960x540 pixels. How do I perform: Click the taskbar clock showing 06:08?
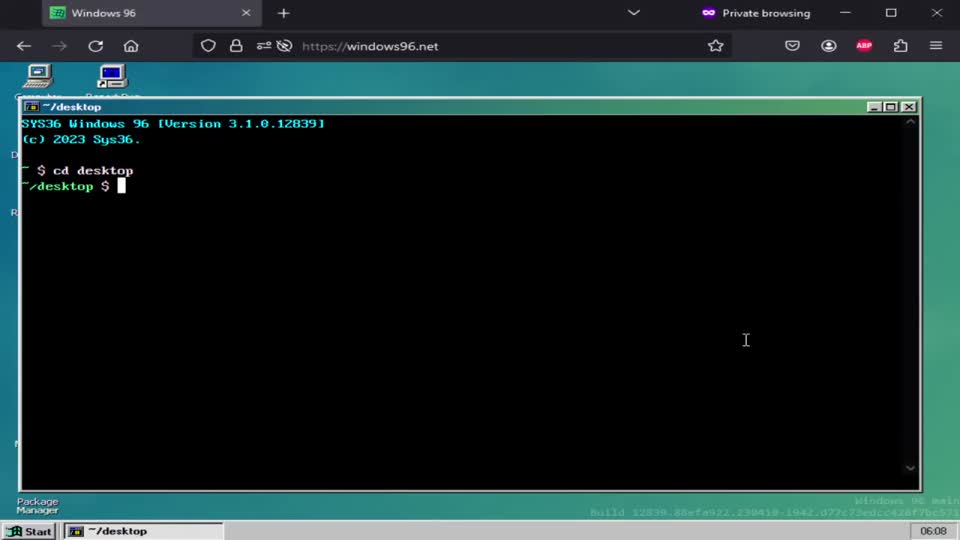click(933, 531)
